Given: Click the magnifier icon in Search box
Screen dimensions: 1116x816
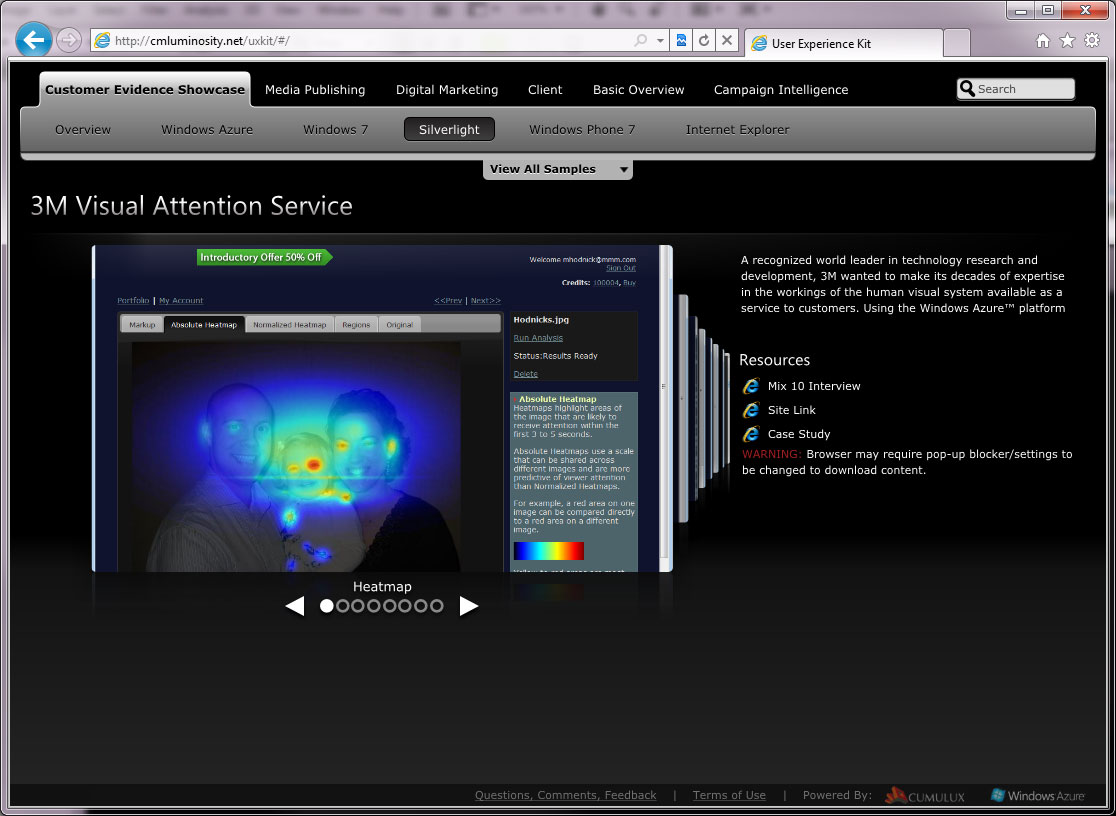Looking at the screenshot, I should pos(967,89).
